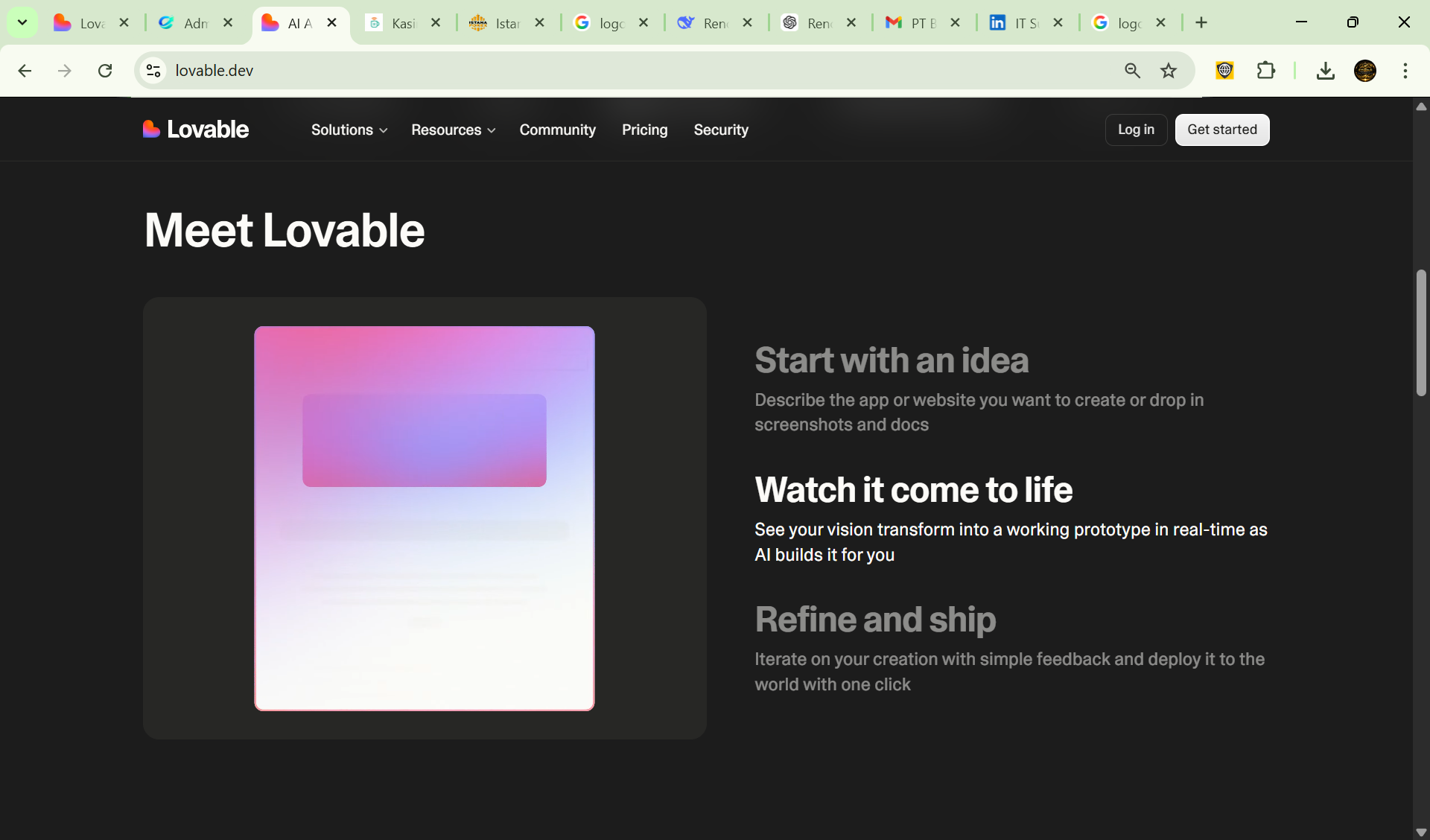This screenshot has width=1430, height=840.
Task: Click the Log in button
Action: pyautogui.click(x=1136, y=130)
